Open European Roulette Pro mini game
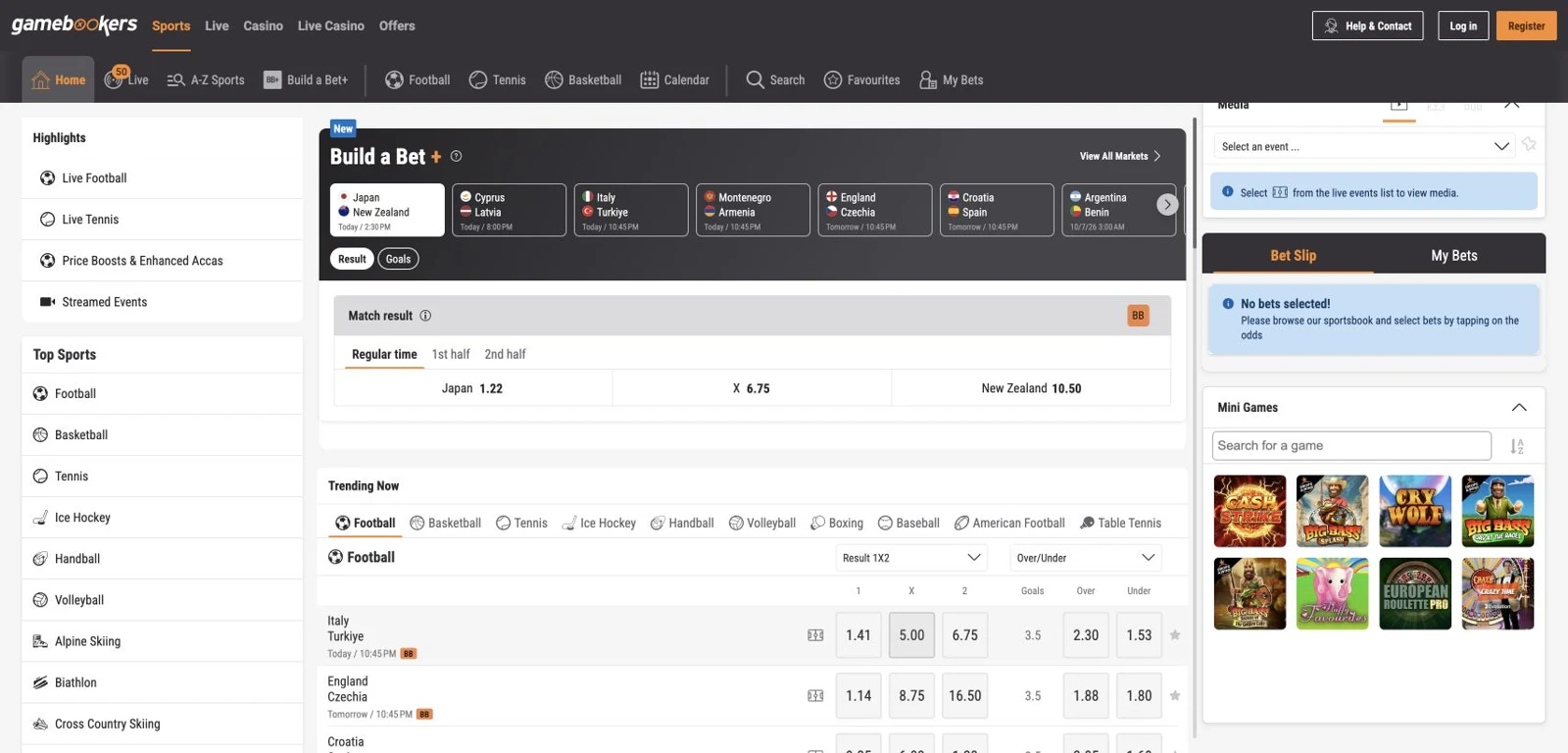The image size is (1568, 753). click(x=1415, y=593)
